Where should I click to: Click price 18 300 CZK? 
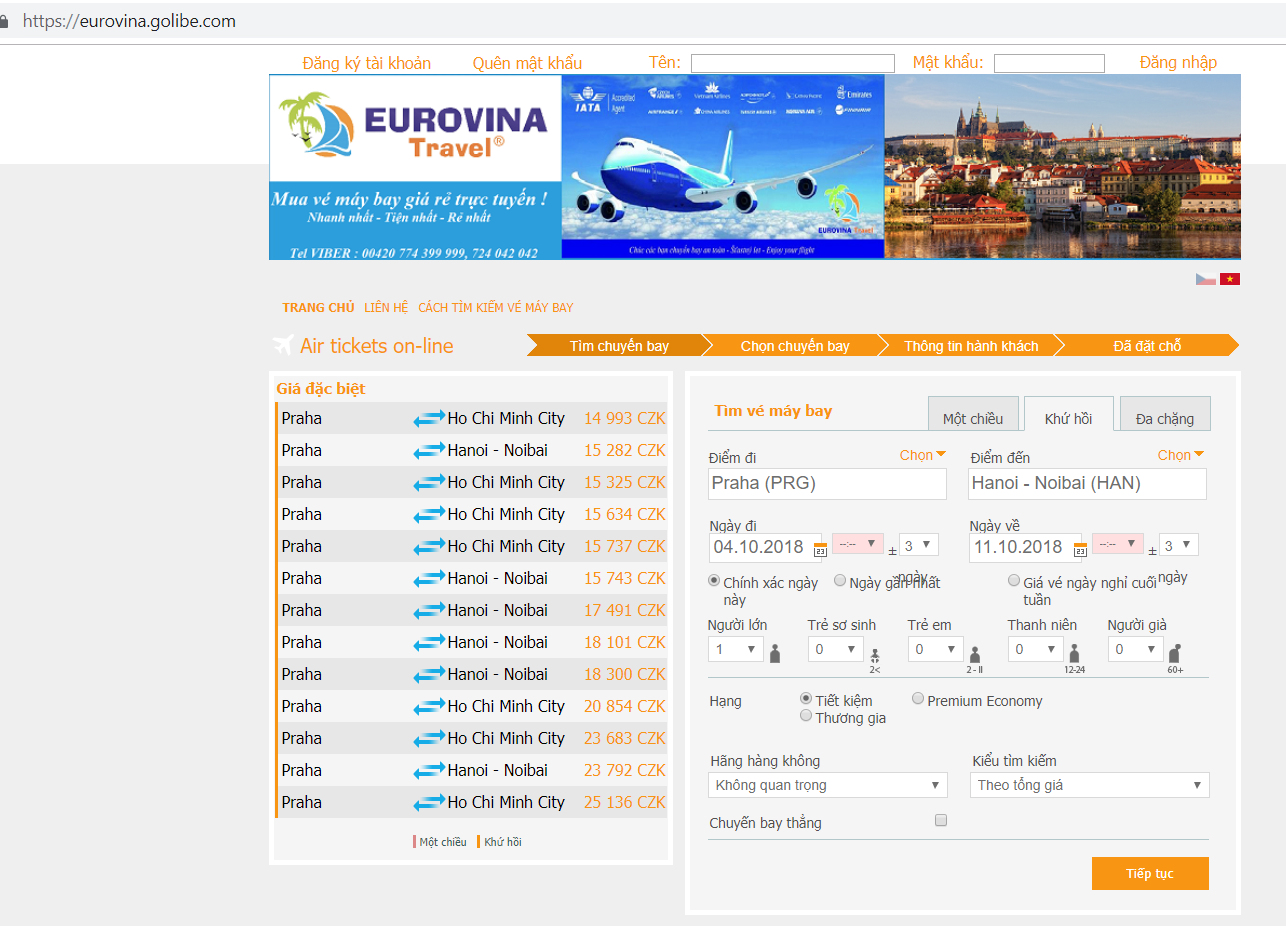(x=625, y=674)
